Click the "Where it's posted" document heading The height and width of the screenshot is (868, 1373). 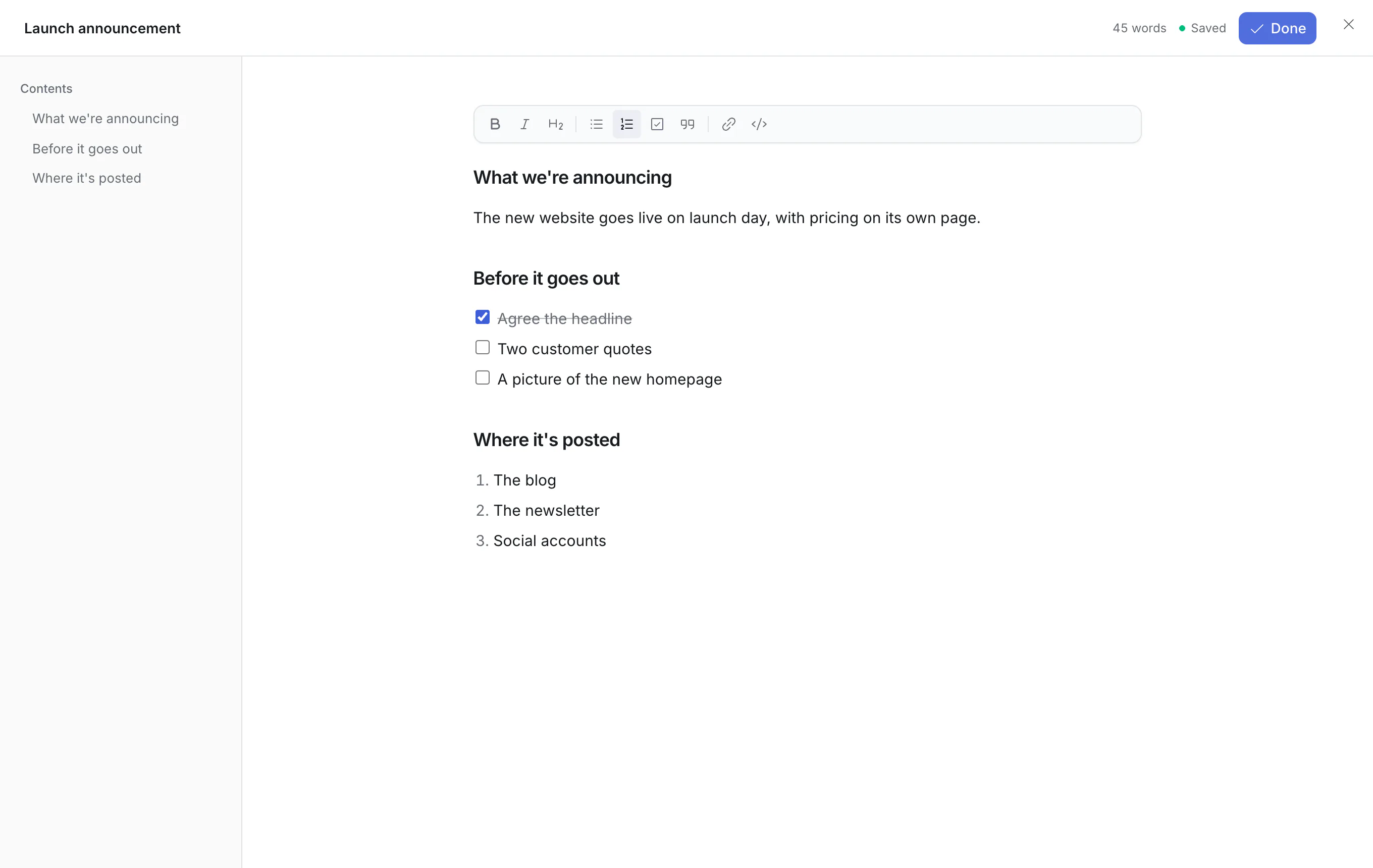click(547, 440)
